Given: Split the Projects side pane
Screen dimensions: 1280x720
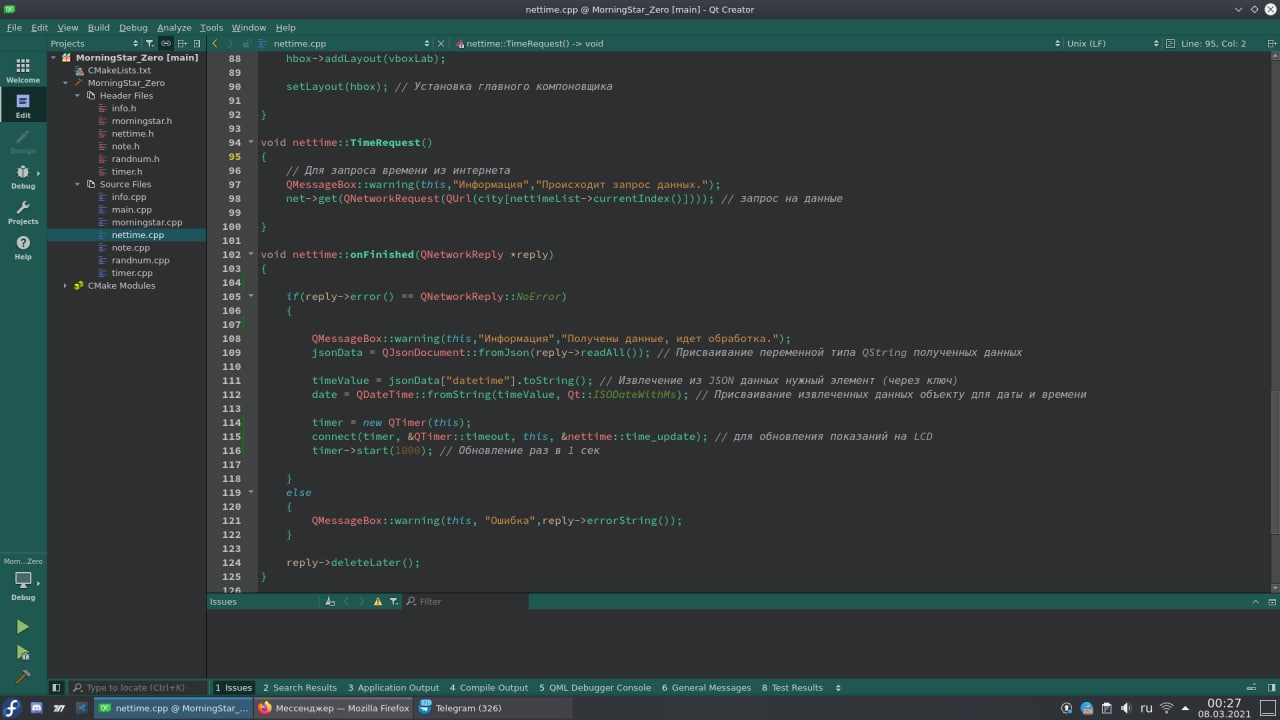Looking at the screenshot, I should 182,43.
